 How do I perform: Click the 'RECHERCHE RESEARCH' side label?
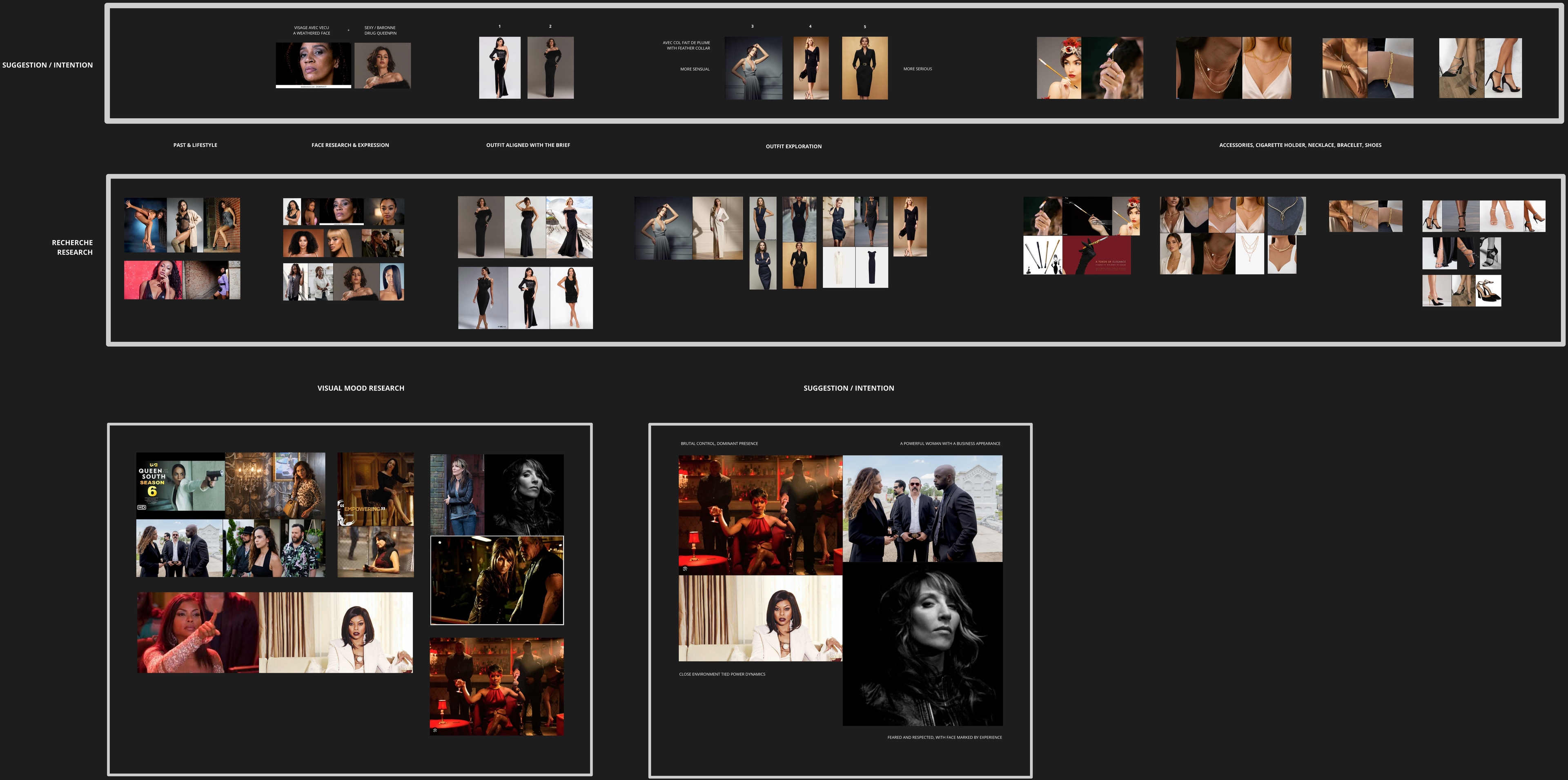72,247
